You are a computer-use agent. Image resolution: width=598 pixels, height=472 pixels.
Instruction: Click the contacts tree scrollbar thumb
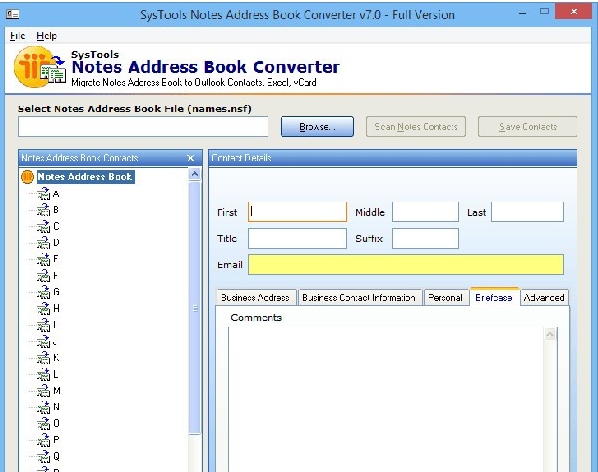[x=195, y=308]
